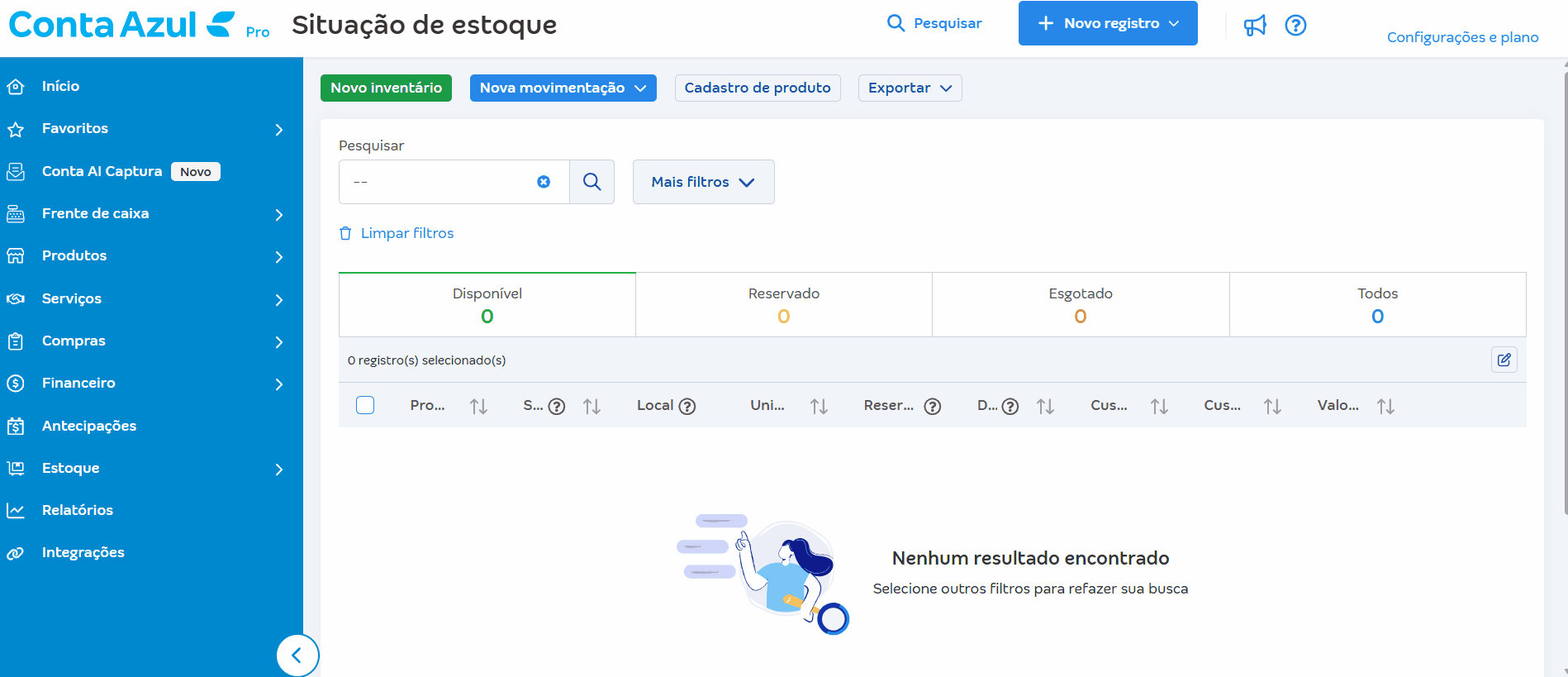The height and width of the screenshot is (677, 1568).
Task: Click the Reser... column help icon
Action: (x=933, y=406)
